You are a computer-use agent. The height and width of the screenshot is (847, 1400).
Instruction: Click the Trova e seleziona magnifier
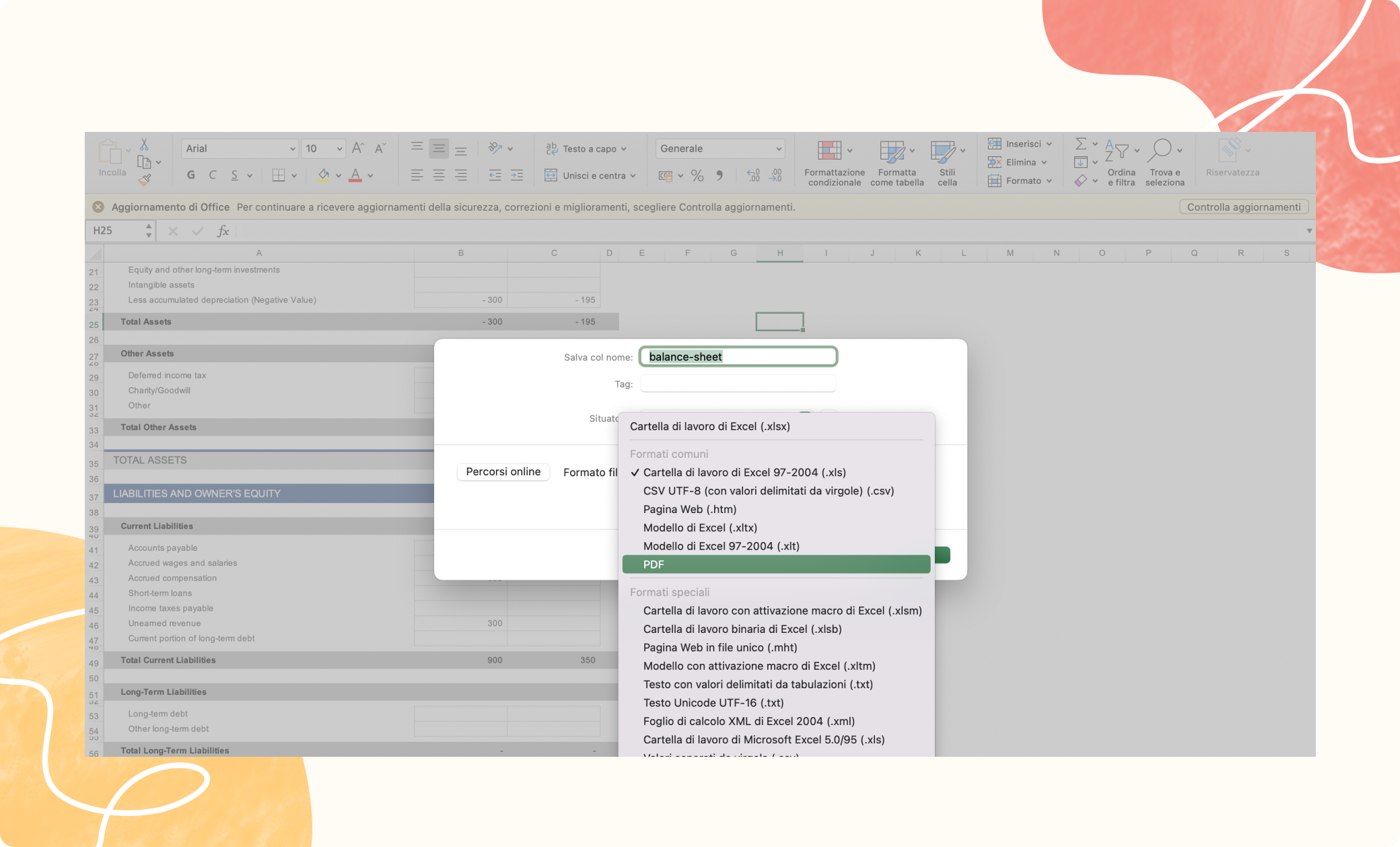click(1162, 149)
